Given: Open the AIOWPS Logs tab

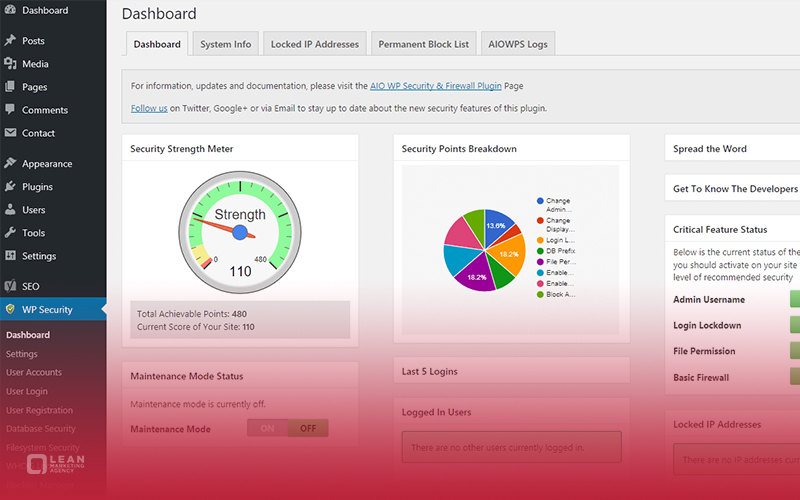Looking at the screenshot, I should (518, 44).
